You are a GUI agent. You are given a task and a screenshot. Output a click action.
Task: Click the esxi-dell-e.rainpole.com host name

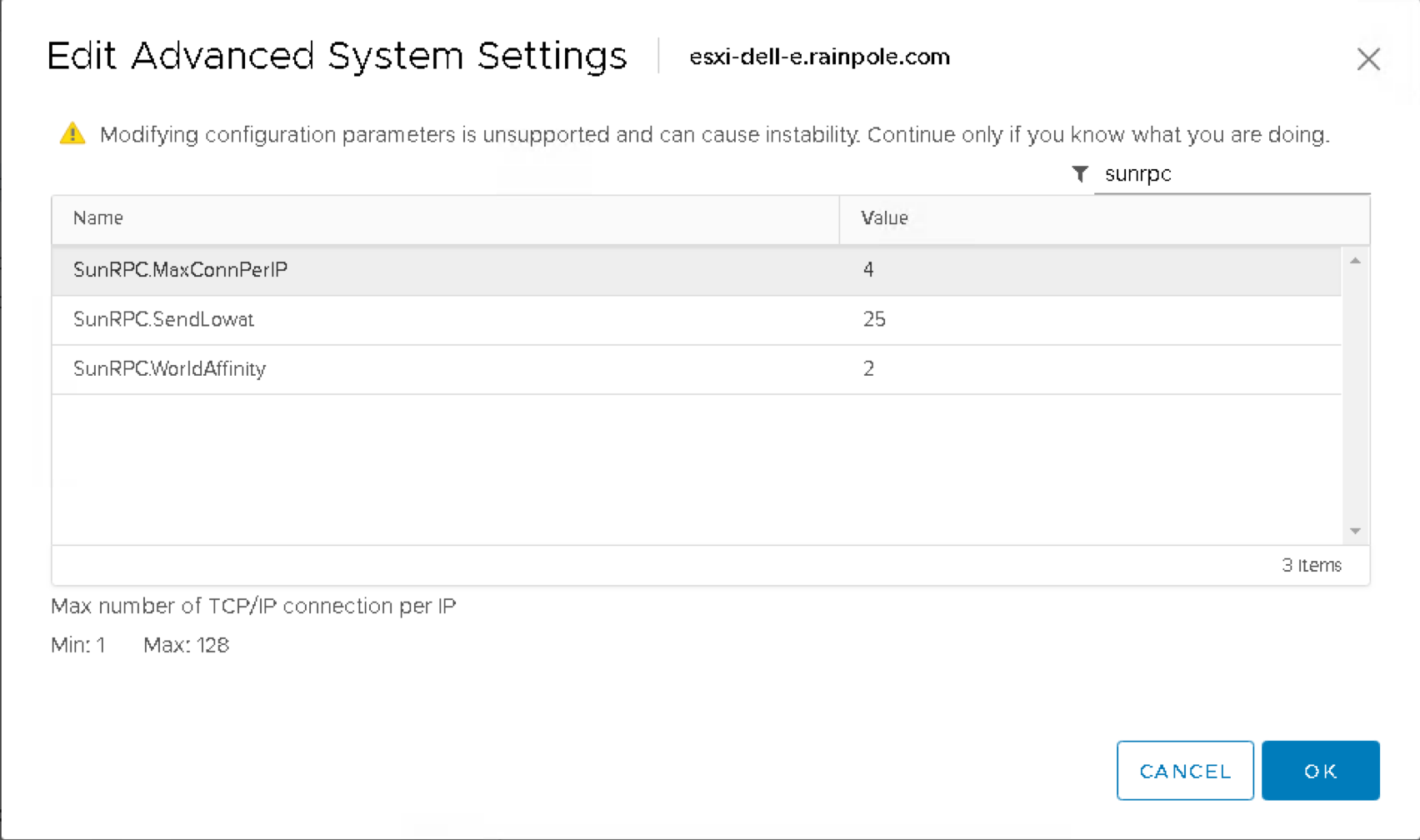point(819,57)
